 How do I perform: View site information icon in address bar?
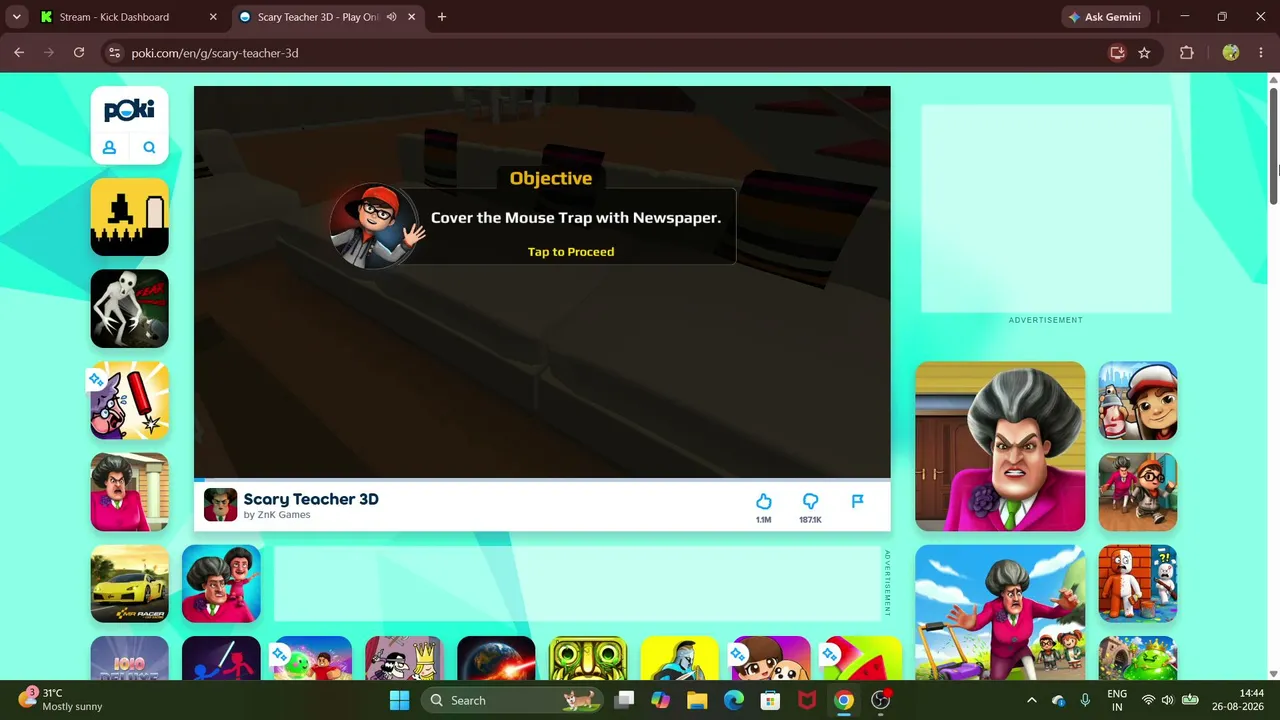[113, 53]
